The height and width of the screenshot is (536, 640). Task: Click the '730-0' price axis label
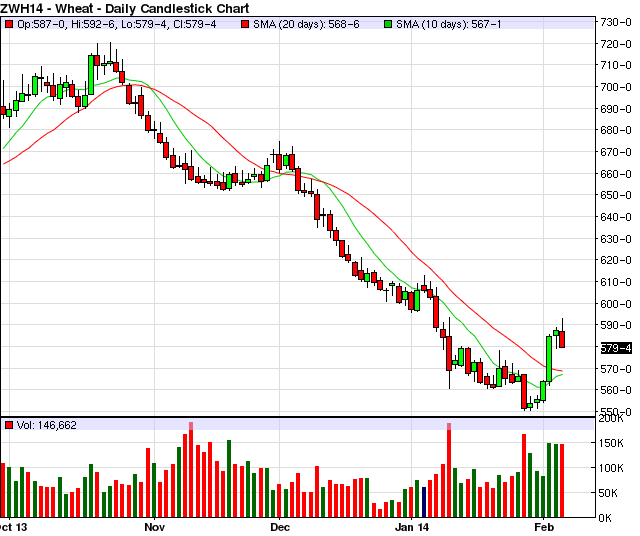[616, 22]
